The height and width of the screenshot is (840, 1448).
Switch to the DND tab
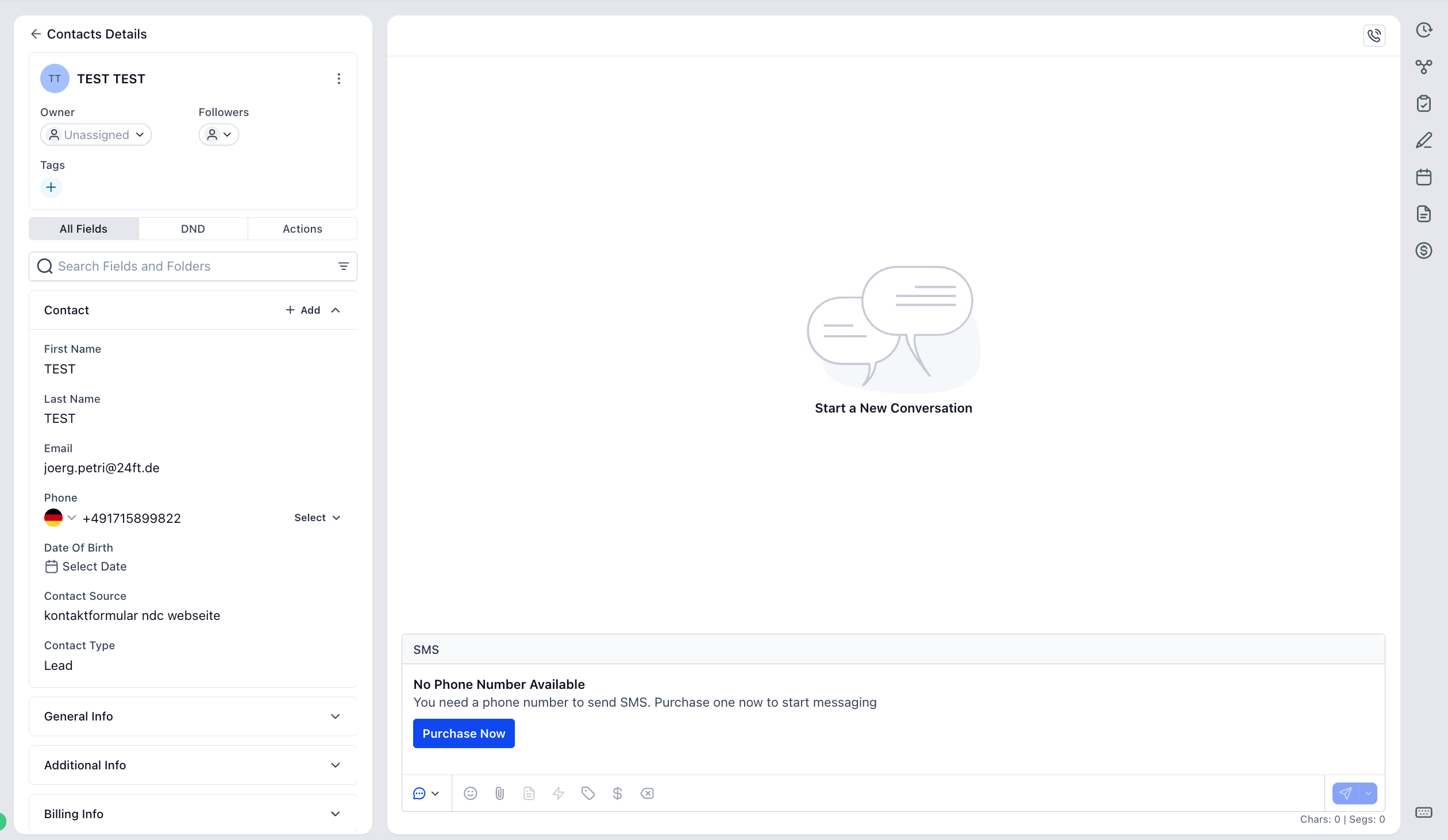tap(192, 229)
